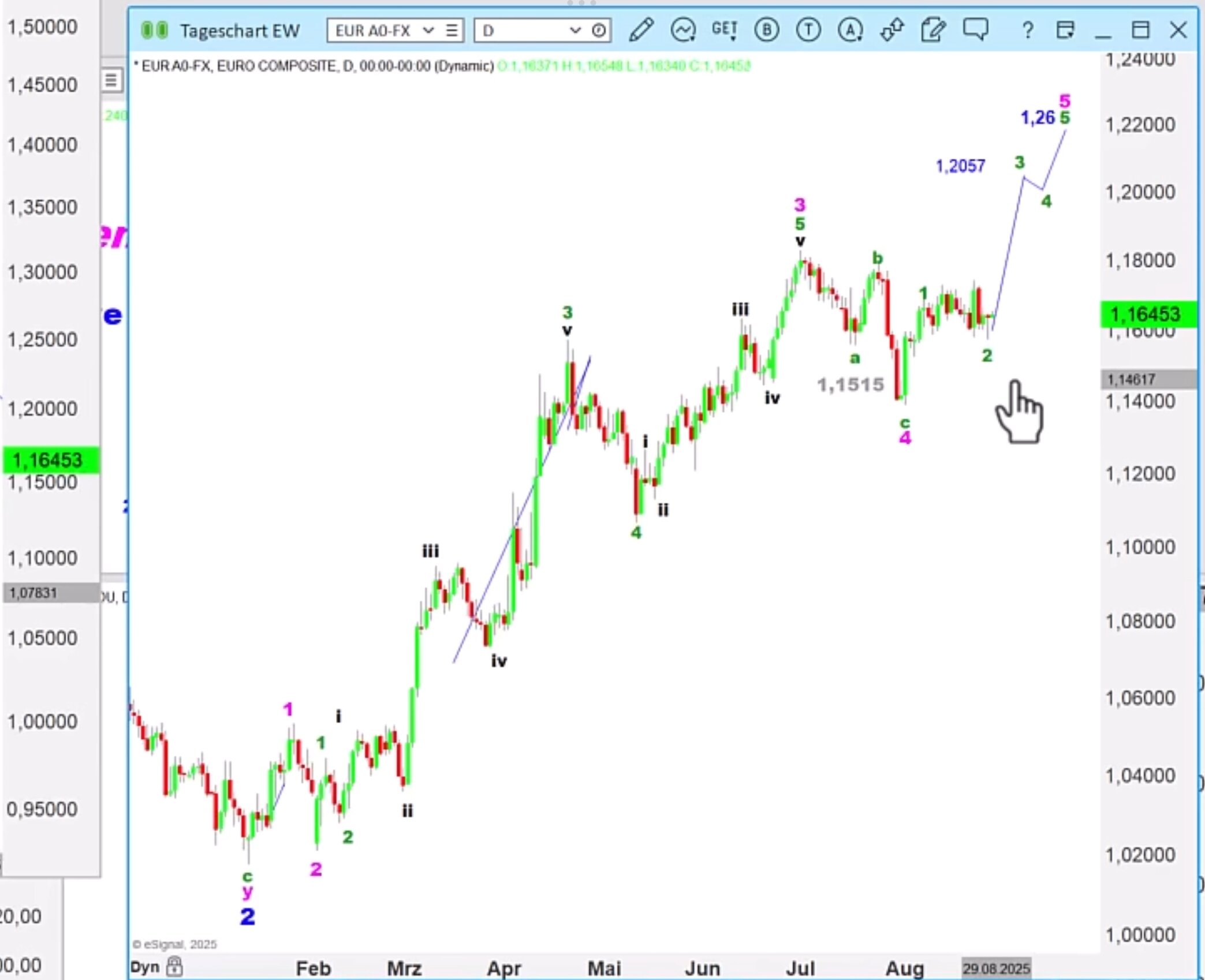Open the GET dropdown menu
The height and width of the screenshot is (980, 1205).
[724, 30]
